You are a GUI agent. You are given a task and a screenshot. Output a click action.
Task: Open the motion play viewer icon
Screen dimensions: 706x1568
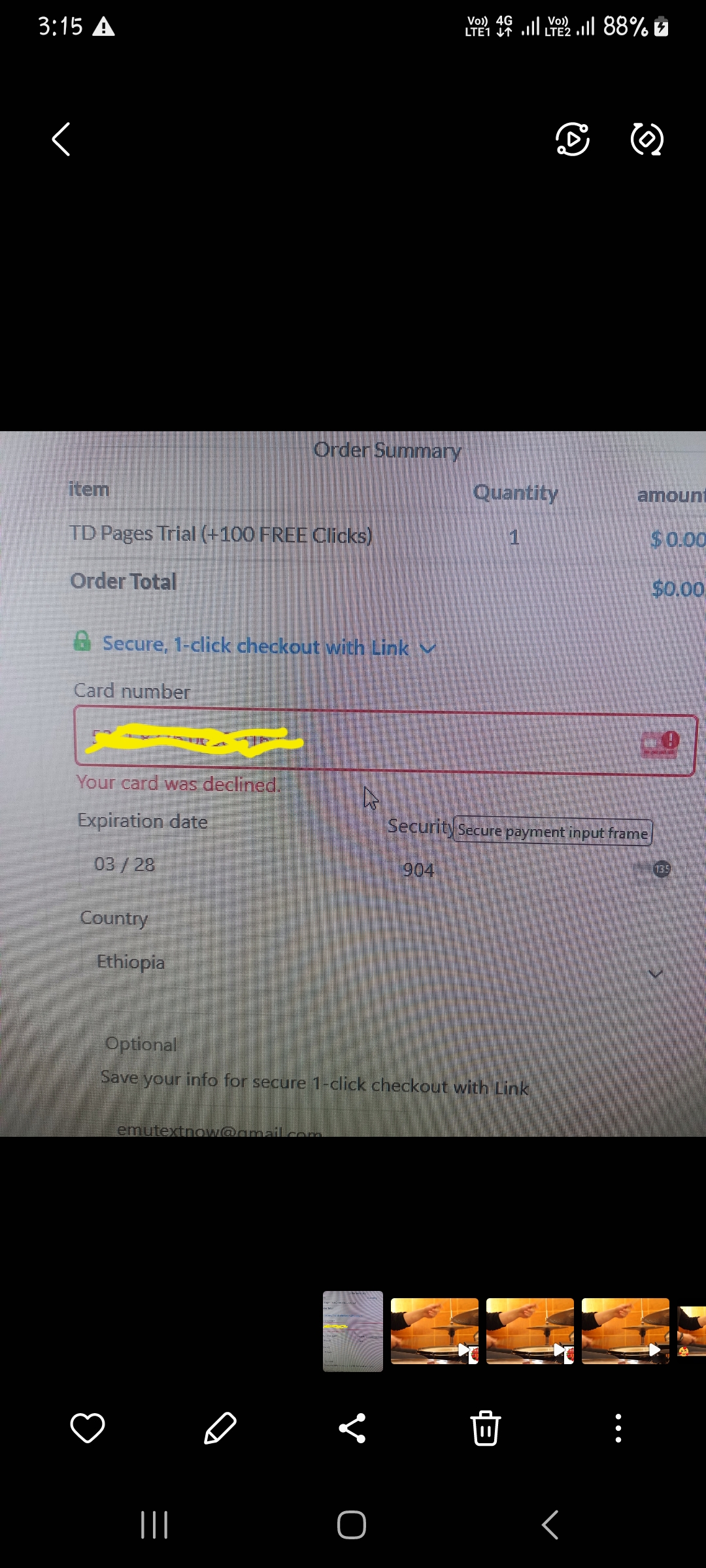(573, 139)
